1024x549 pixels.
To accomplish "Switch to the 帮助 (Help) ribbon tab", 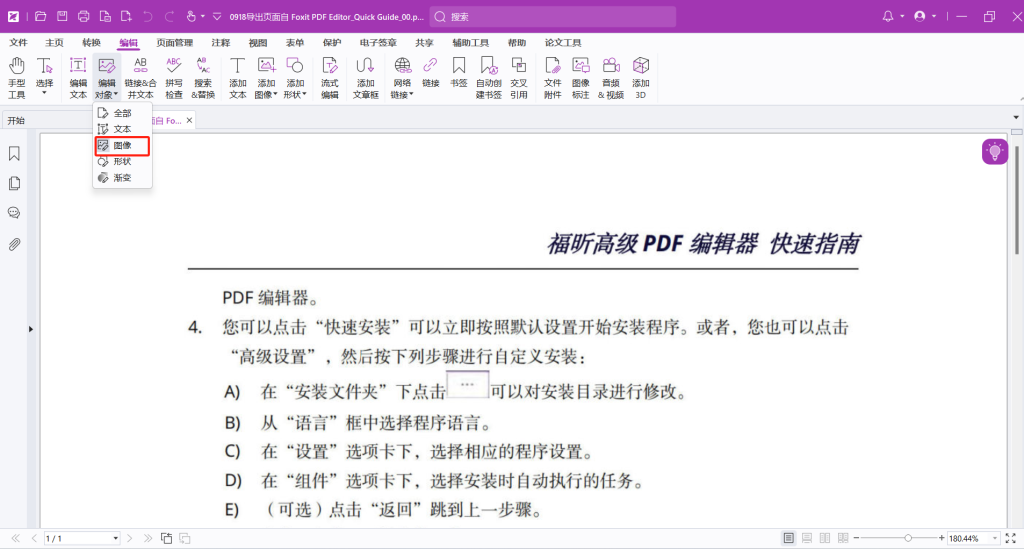I will tap(517, 42).
